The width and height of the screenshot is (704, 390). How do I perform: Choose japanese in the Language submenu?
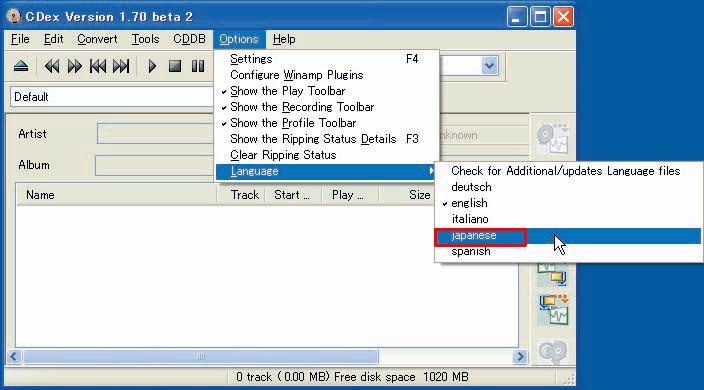(x=568, y=236)
